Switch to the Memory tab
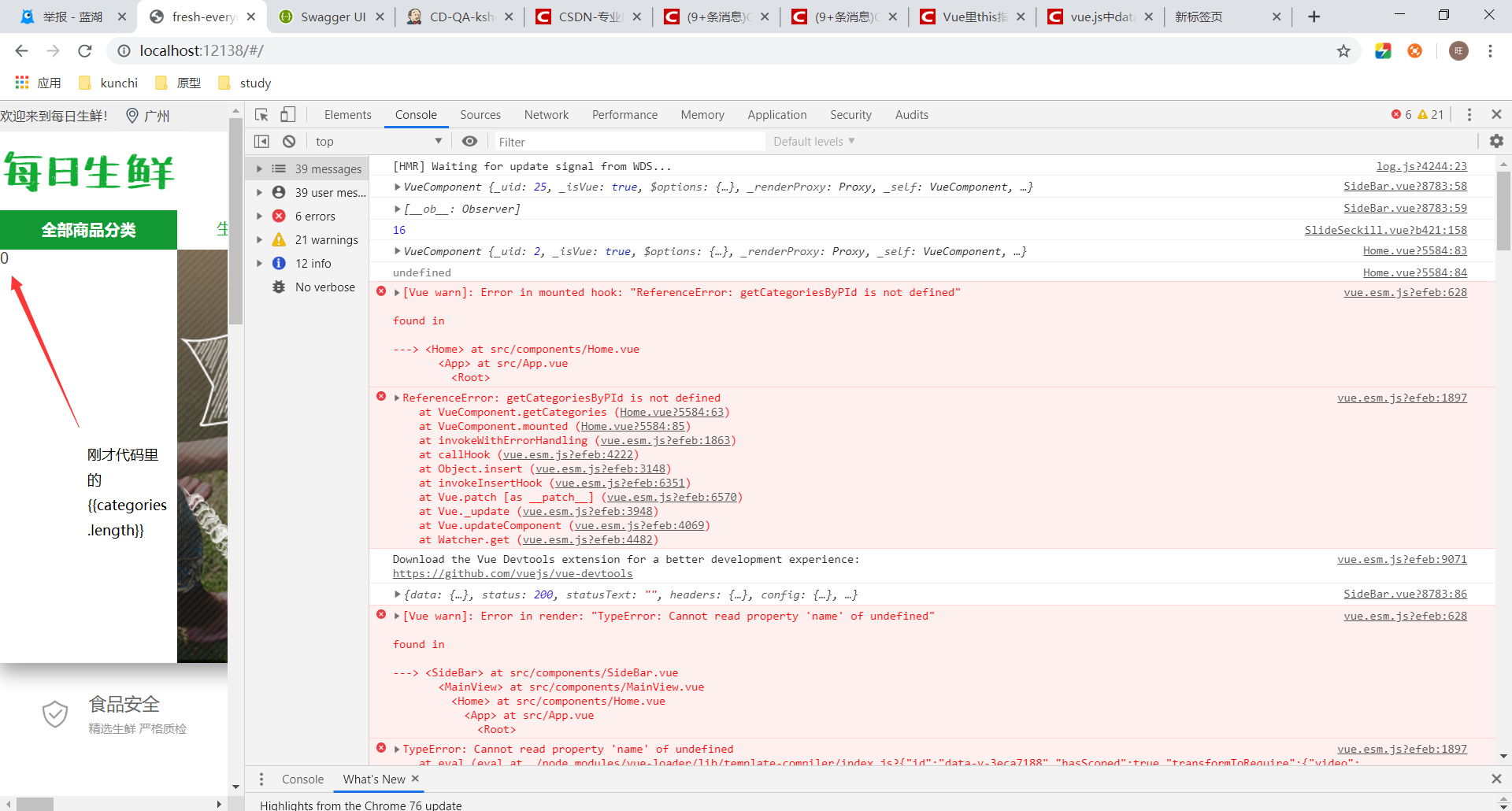Screen dimensions: 1512x811 point(702,115)
